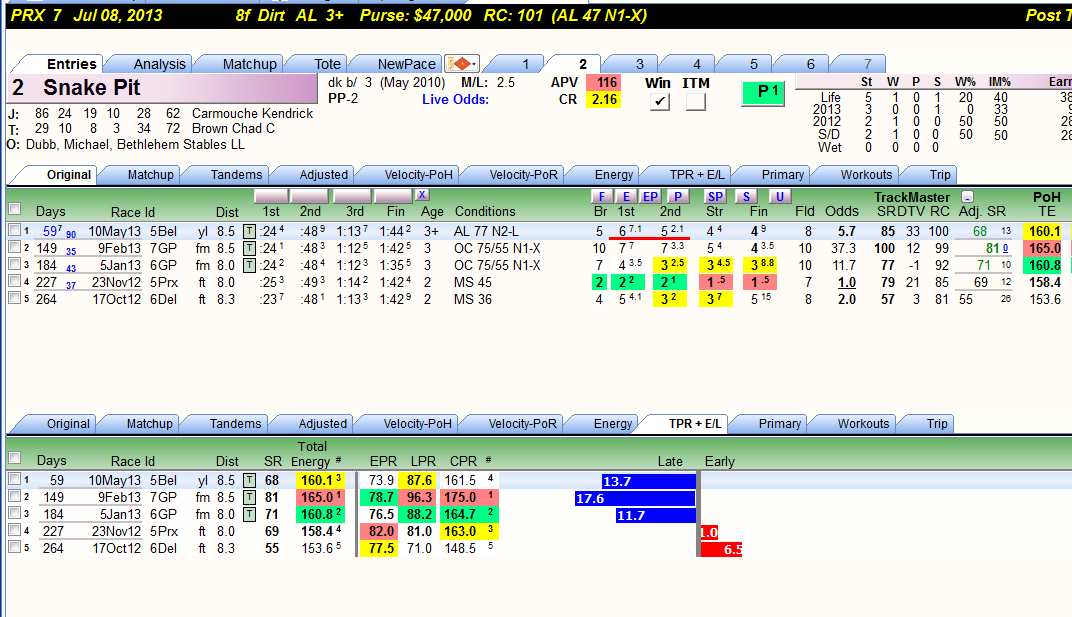Image resolution: width=1072 pixels, height=617 pixels.
Task: Select horse tab 3
Action: pos(639,64)
